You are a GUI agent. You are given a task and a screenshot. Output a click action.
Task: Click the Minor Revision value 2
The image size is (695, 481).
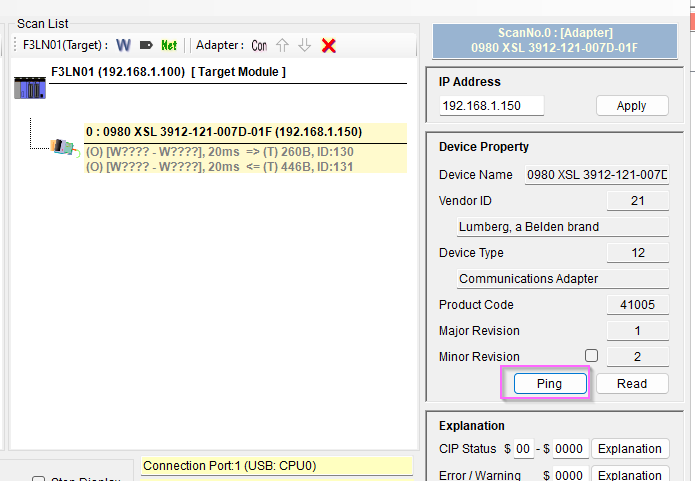tap(637, 356)
